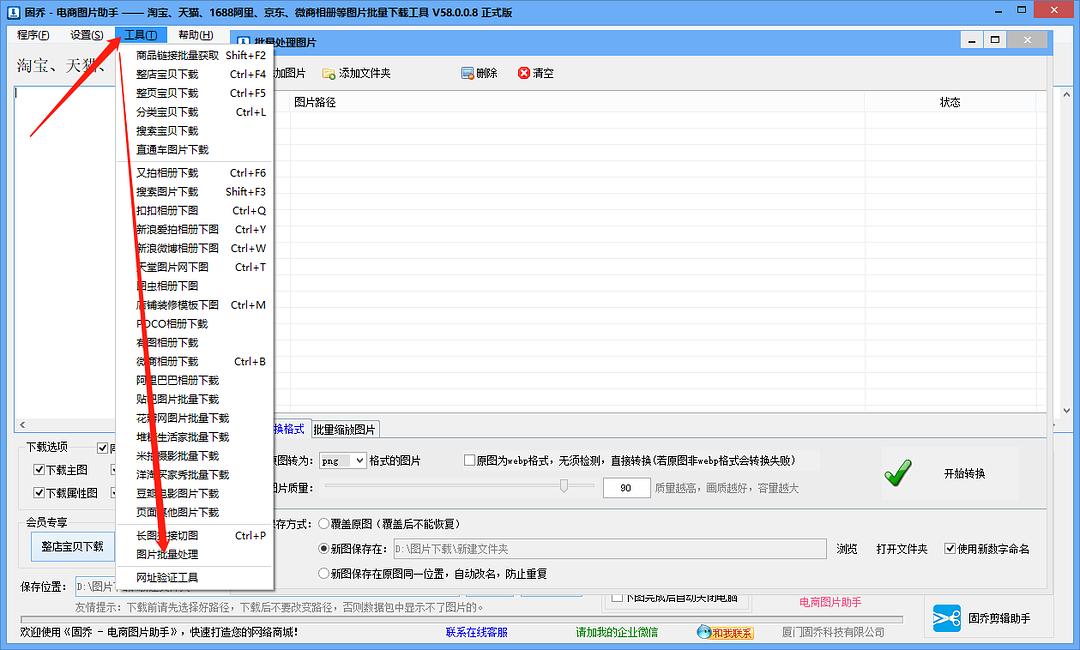This screenshot has width=1080, height=650.
Task: Click the red clear-all icon
Action: (x=524, y=73)
